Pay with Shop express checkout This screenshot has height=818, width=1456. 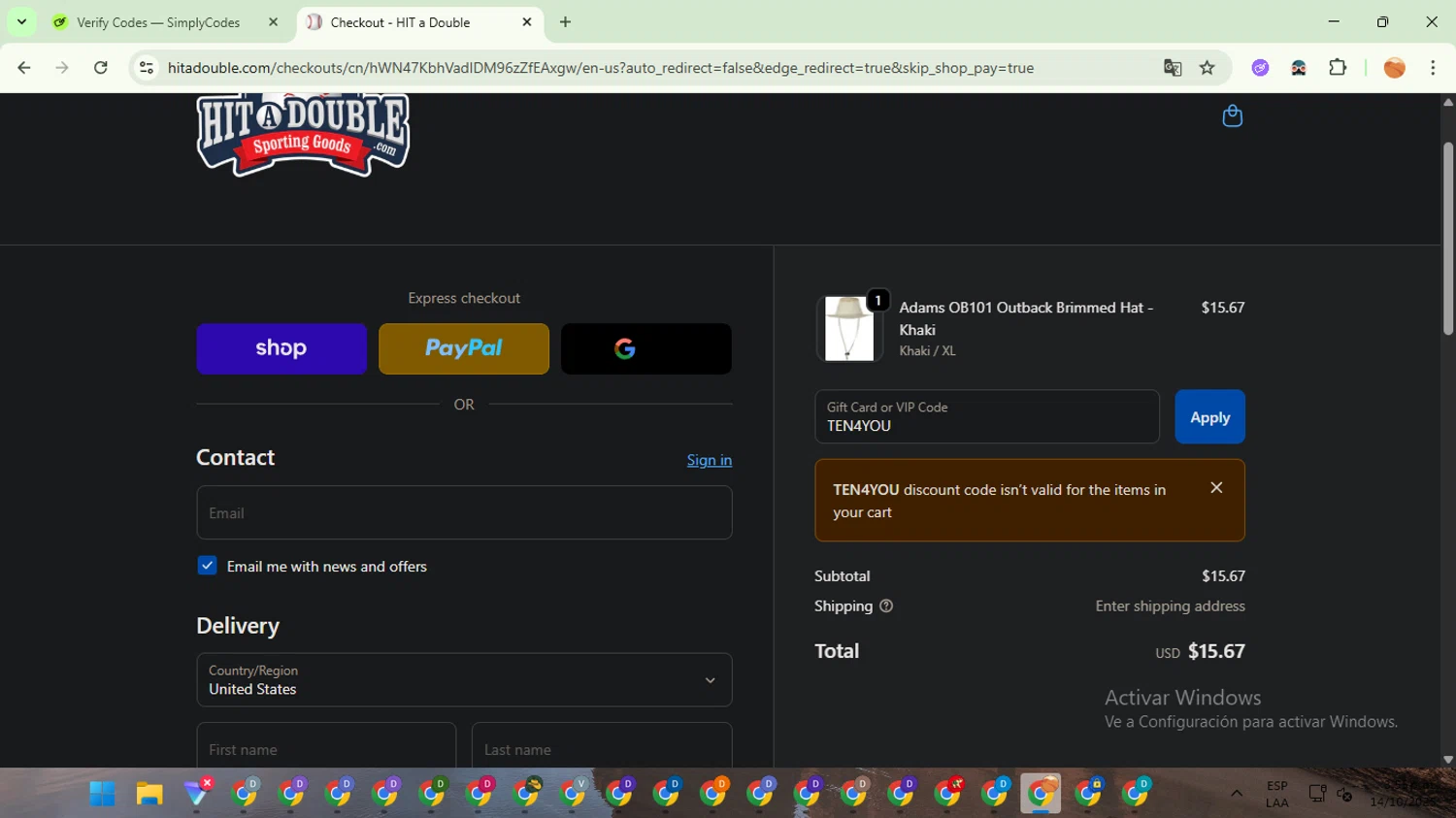(281, 348)
